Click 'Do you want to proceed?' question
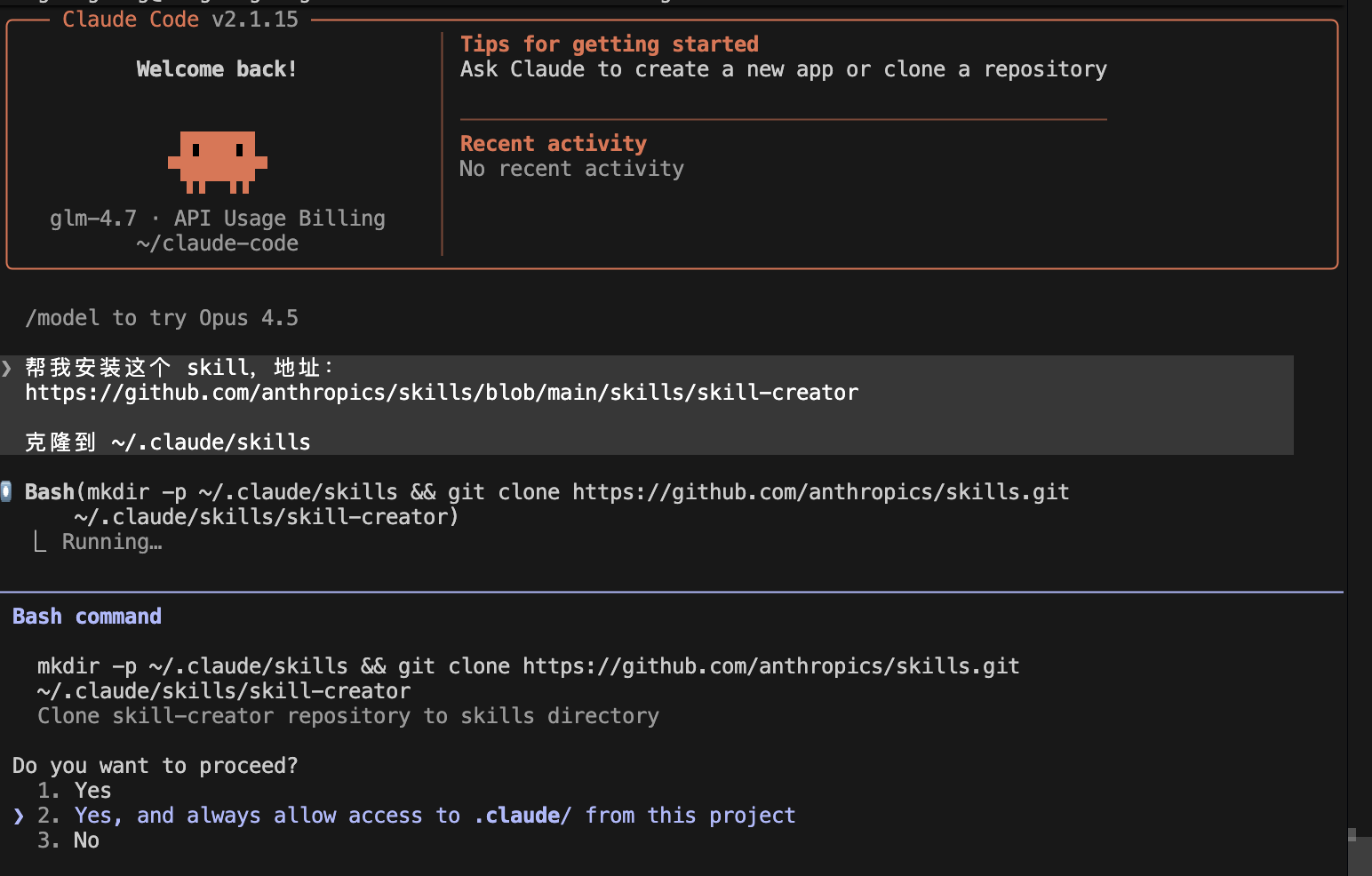This screenshot has height=876, width=1372. (156, 766)
